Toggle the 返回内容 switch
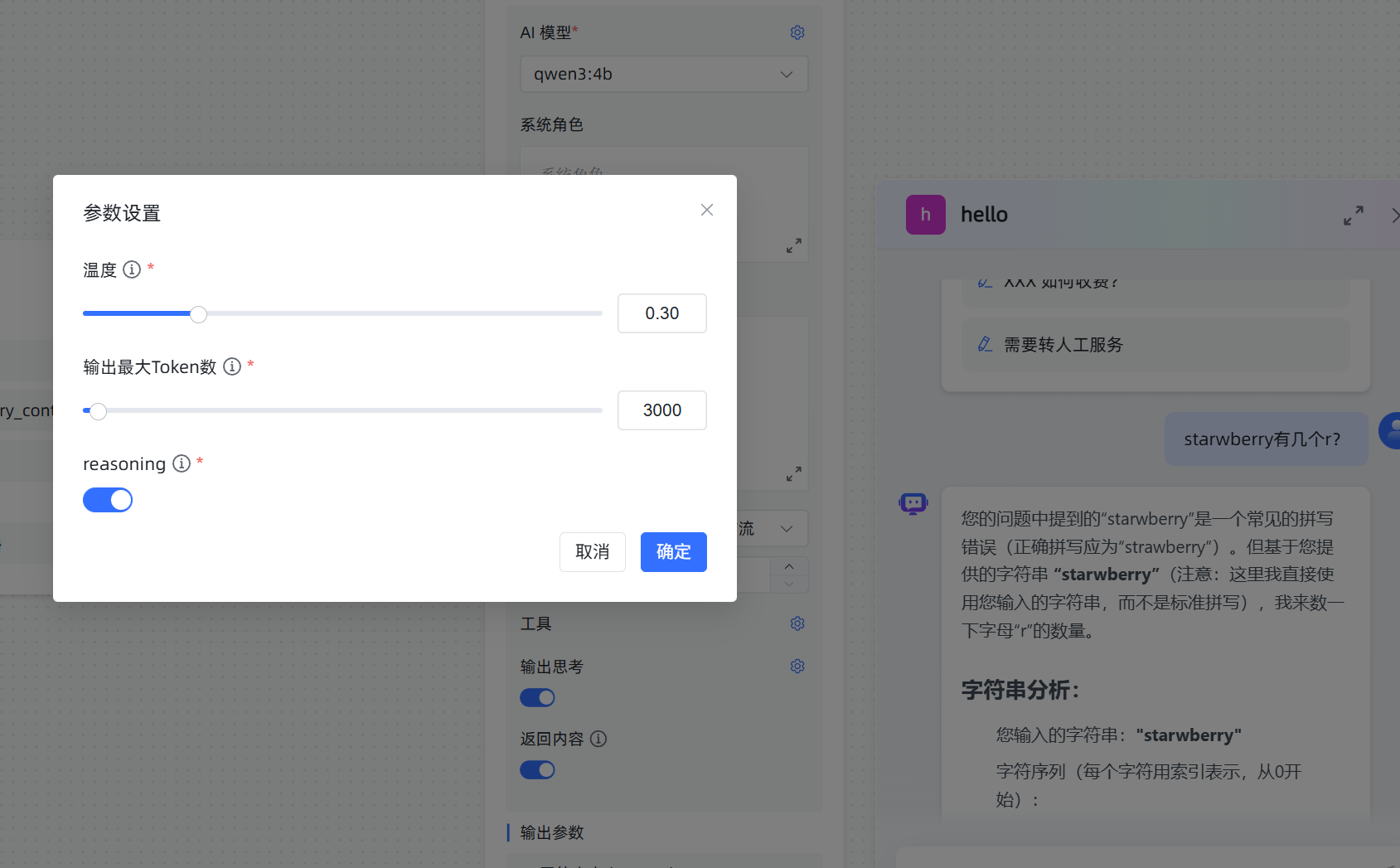The width and height of the screenshot is (1400, 868). tap(537, 770)
